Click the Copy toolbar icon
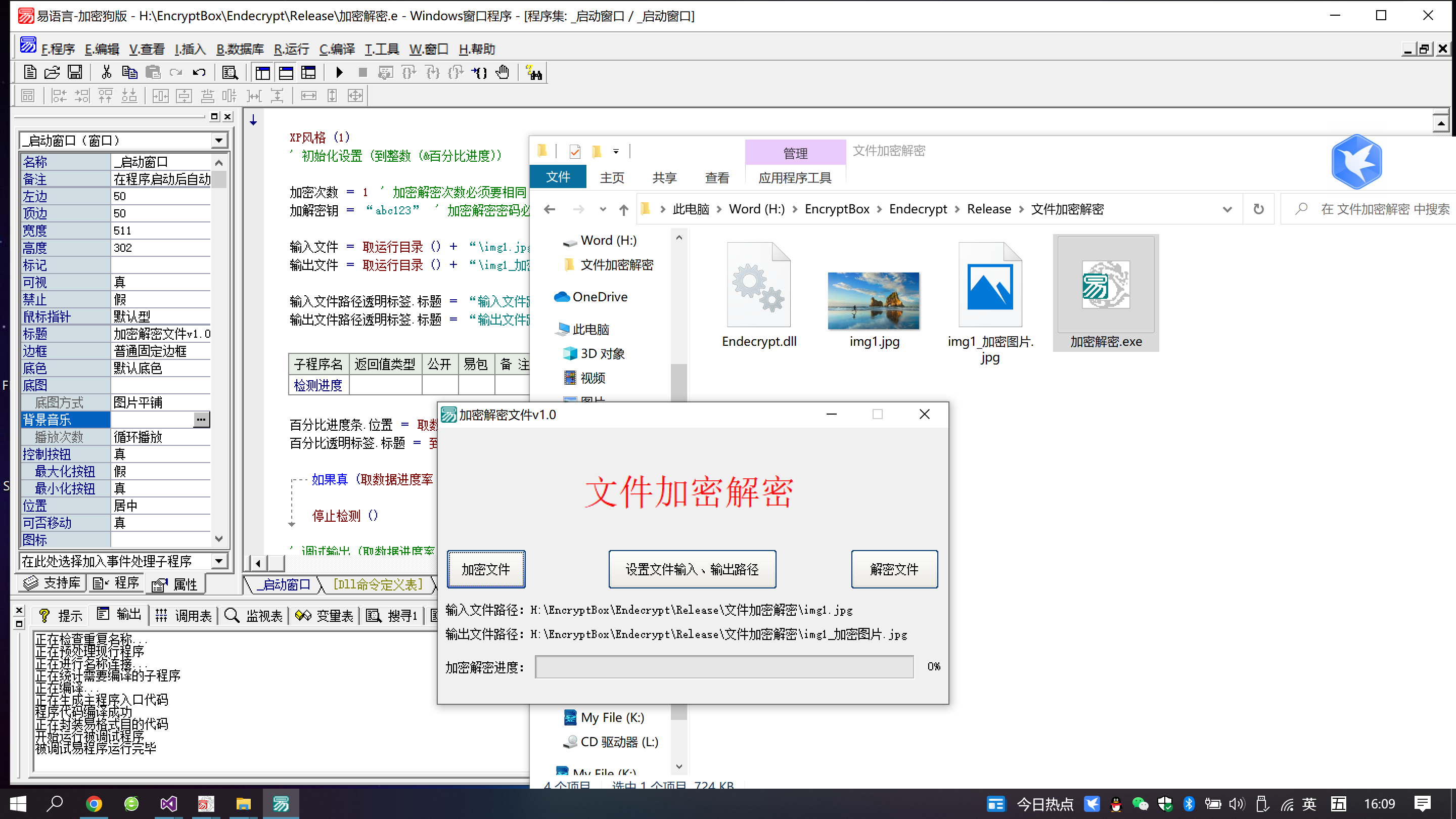The height and width of the screenshot is (819, 1456). pos(129,73)
